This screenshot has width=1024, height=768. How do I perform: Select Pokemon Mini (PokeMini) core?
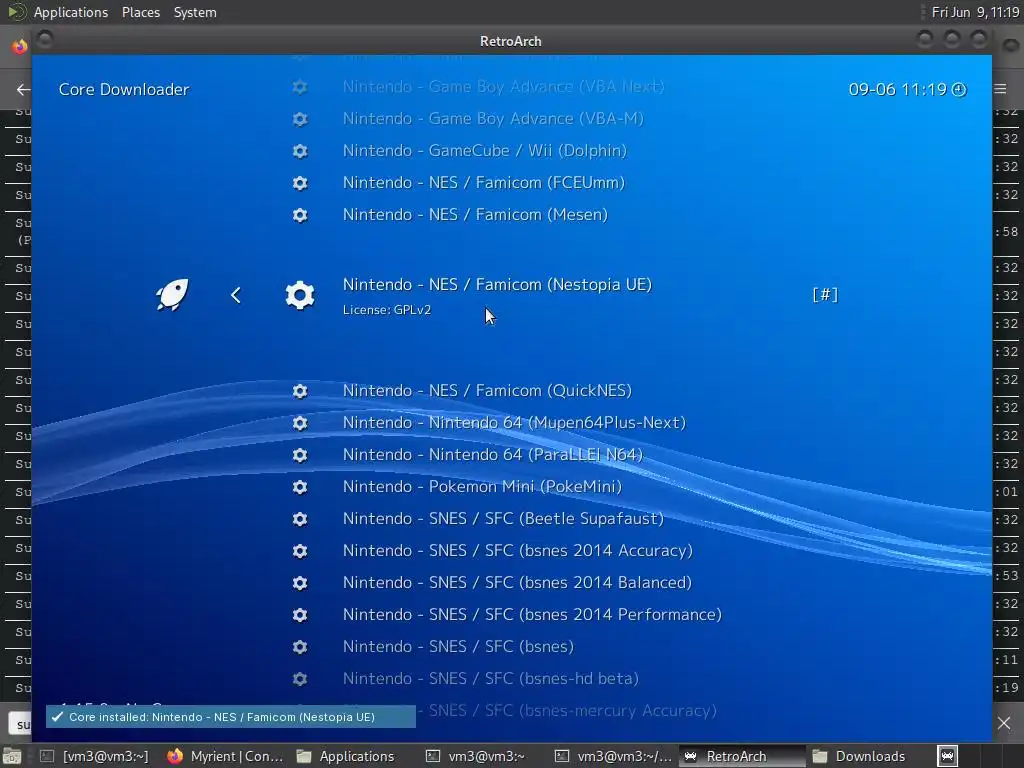(482, 486)
